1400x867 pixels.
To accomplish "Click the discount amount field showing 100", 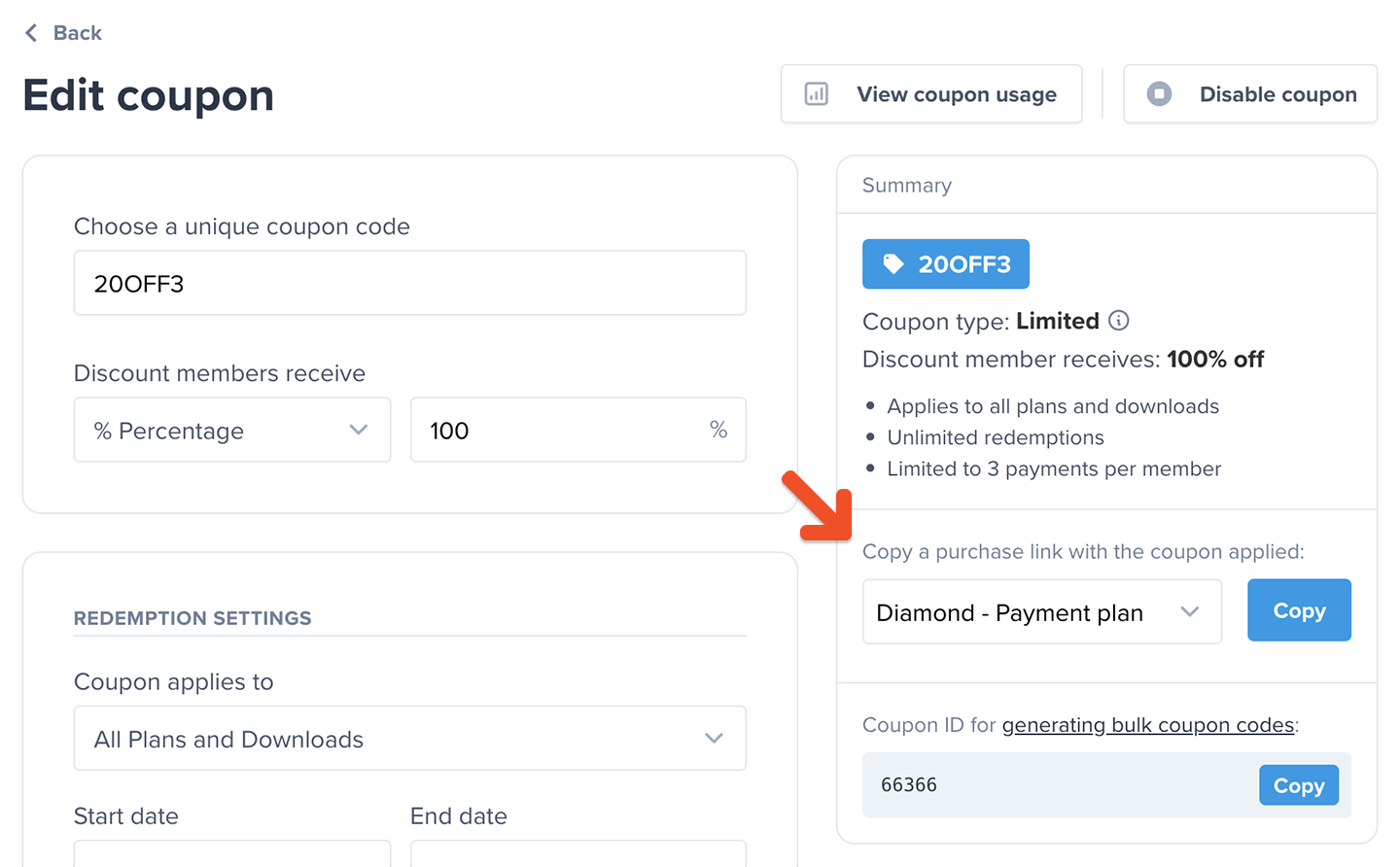I will [578, 430].
